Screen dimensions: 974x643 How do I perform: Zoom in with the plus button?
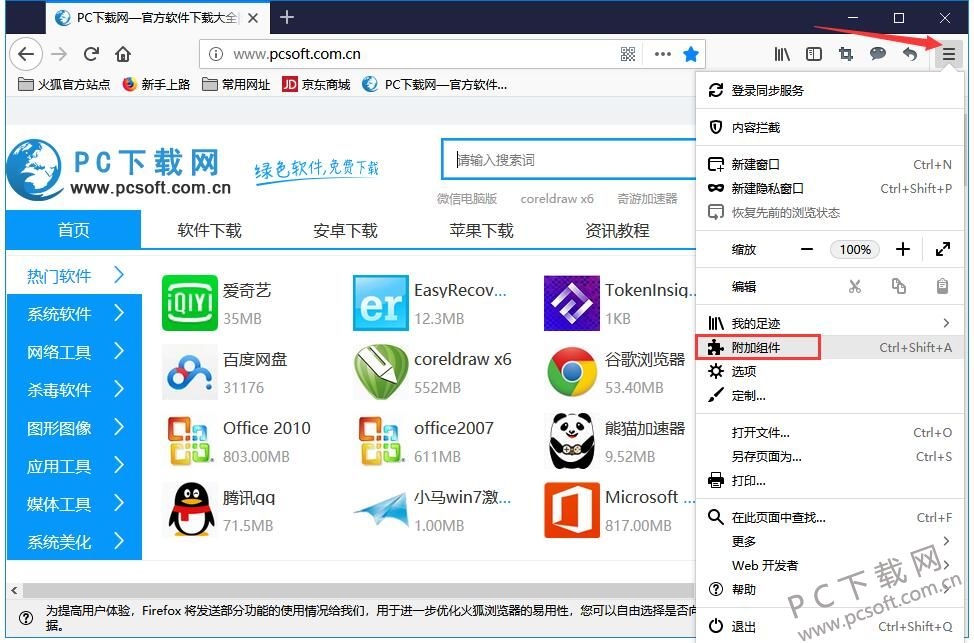click(x=903, y=250)
